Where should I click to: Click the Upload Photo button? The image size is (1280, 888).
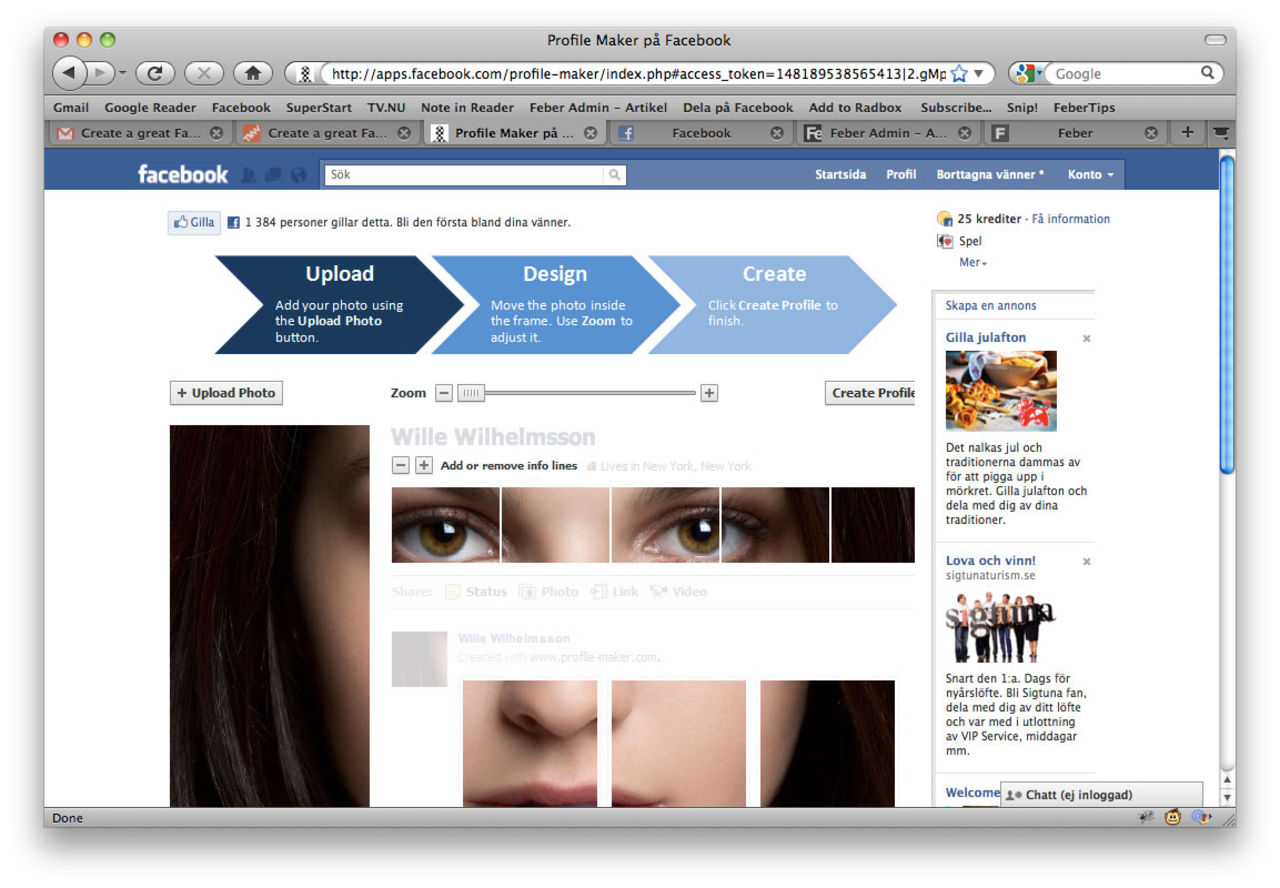226,393
